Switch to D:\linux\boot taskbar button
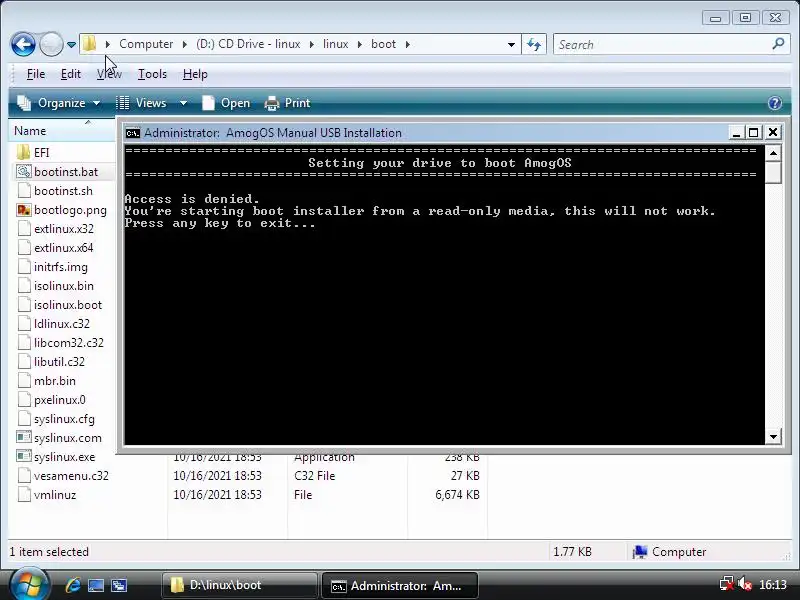 240,585
